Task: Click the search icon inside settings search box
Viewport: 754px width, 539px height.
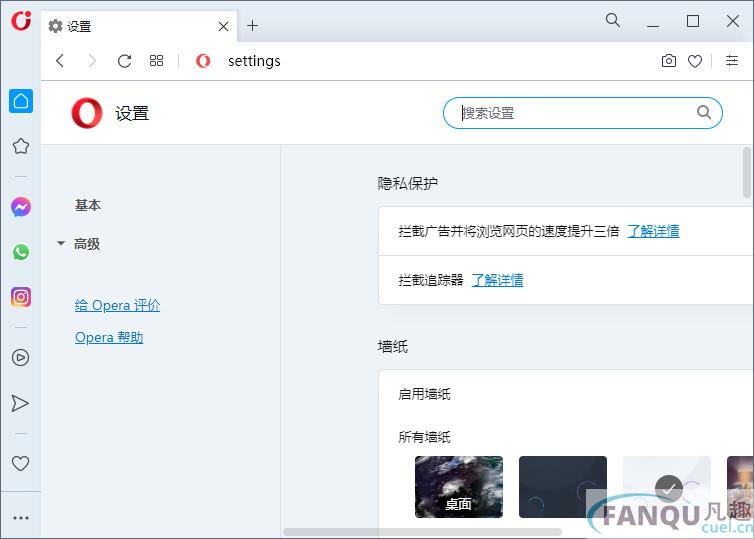Action: pyautogui.click(x=704, y=113)
